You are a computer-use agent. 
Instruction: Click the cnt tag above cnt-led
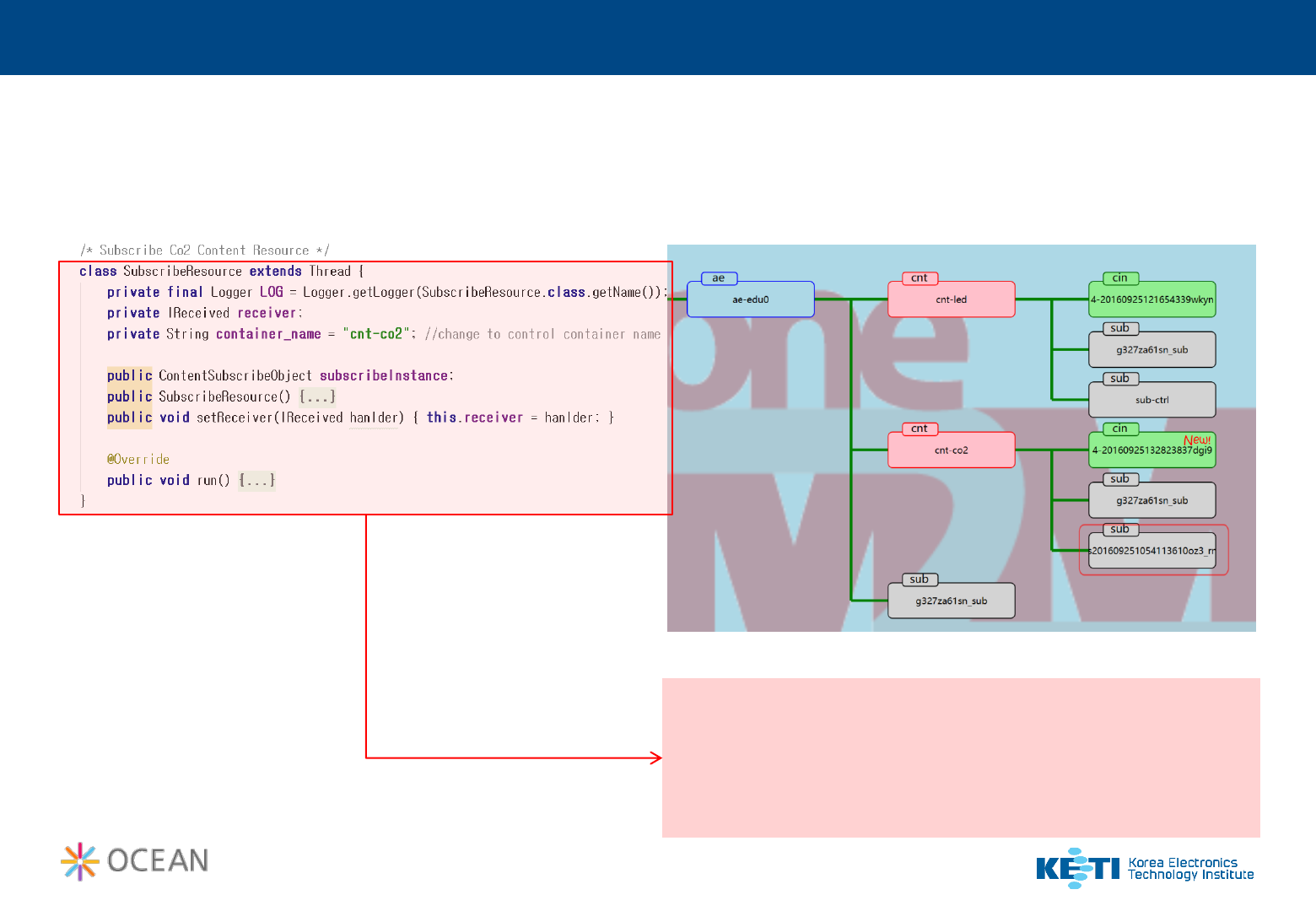[x=920, y=278]
